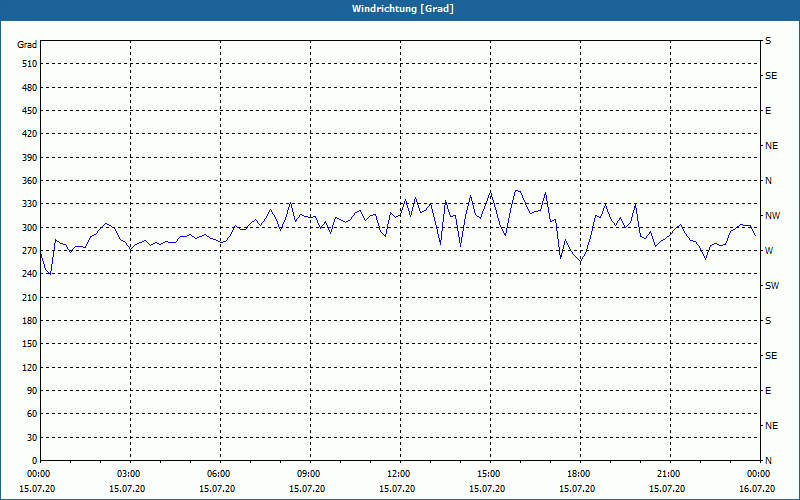This screenshot has height=500, width=800.
Task: Select the 180 degree axis label
Action: click(x=30, y=321)
